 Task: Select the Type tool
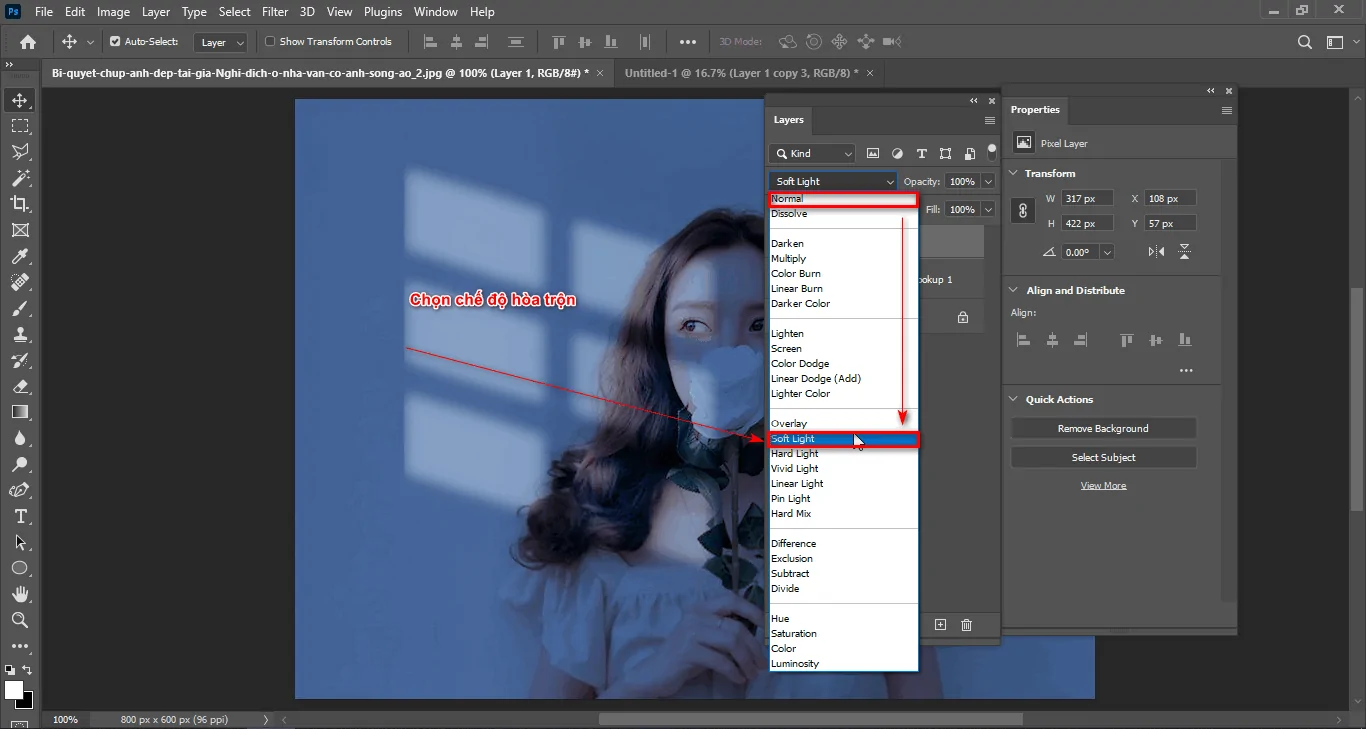click(20, 517)
